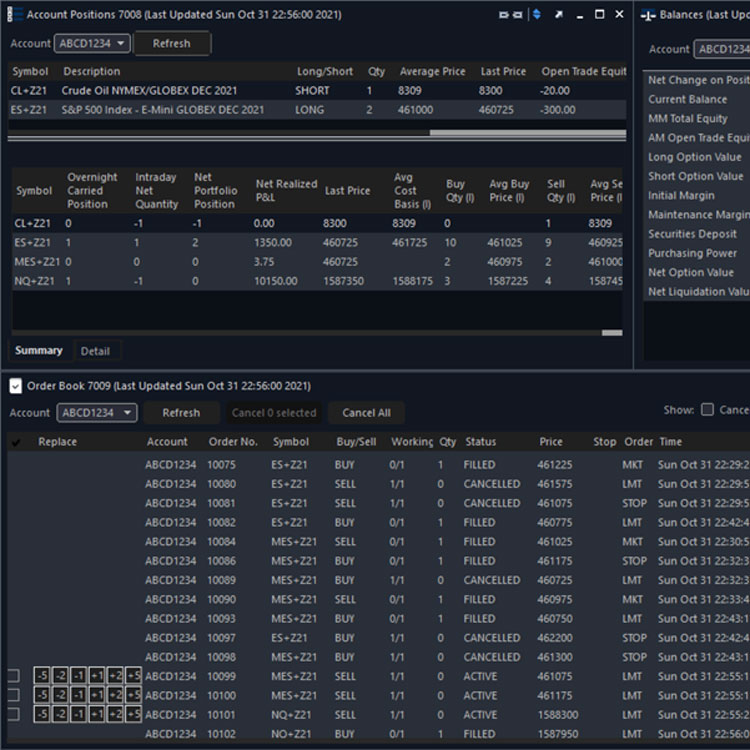Screen dimensions: 750x750
Task: Click the Buy/Sell column header
Action: (x=356, y=441)
